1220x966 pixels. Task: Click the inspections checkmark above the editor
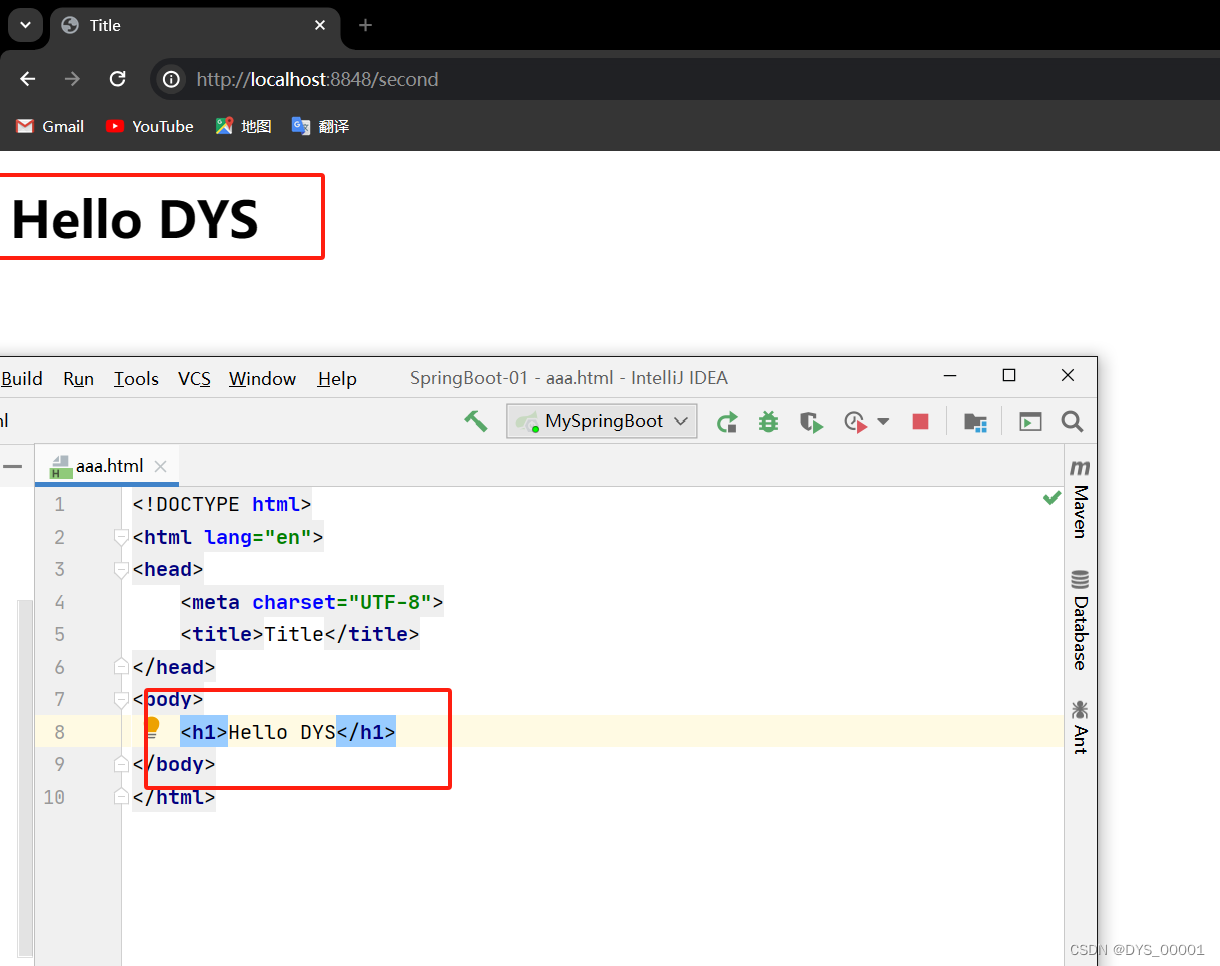pos(1051,497)
